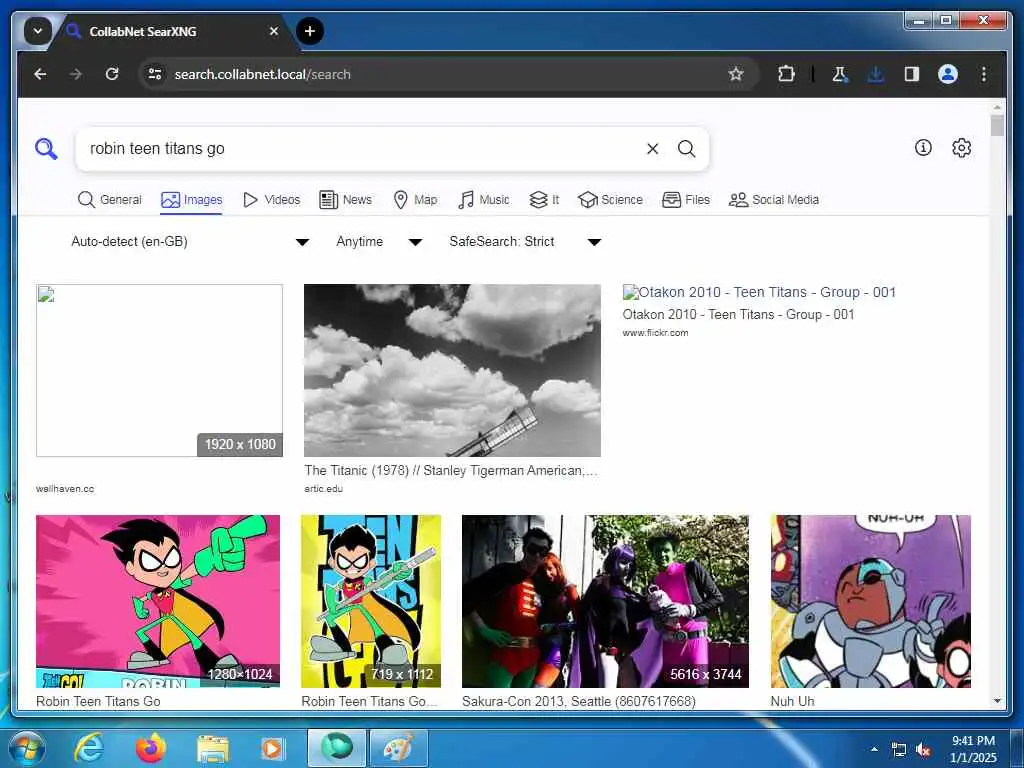Open Windows Media Player on taskbar
Image resolution: width=1024 pixels, height=768 pixels.
(272, 748)
